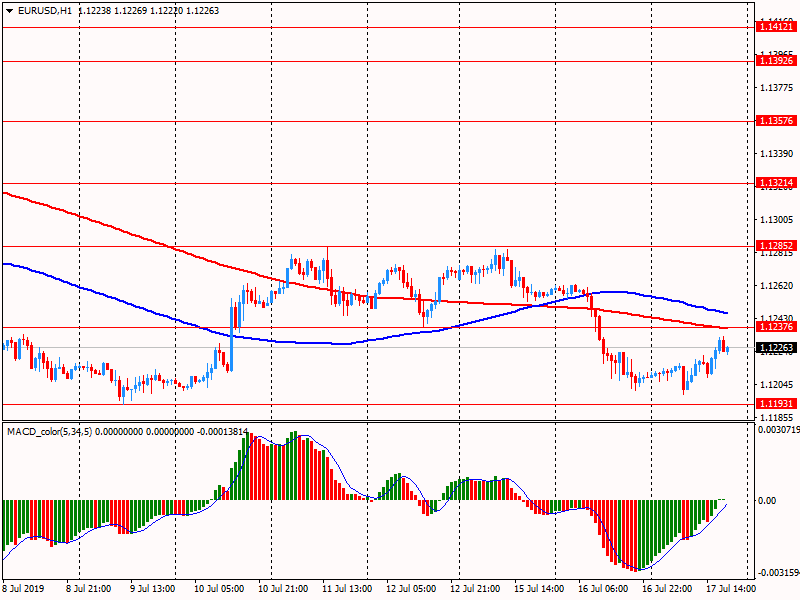Click the 0.00 level on MACD scale
The width and height of the screenshot is (800, 600).
(x=767, y=501)
